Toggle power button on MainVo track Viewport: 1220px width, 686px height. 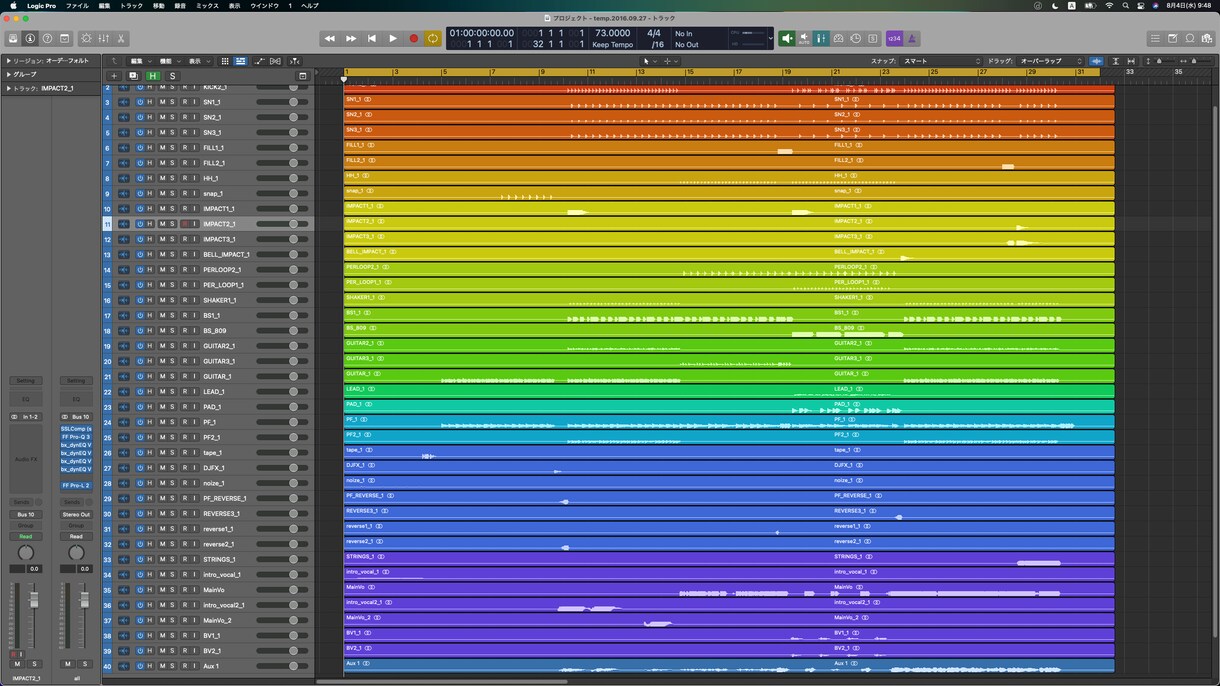140,589
